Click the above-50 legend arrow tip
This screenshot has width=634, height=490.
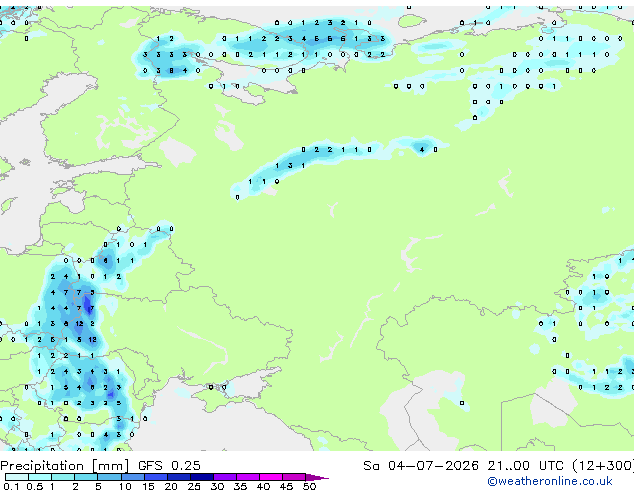(x=317, y=477)
